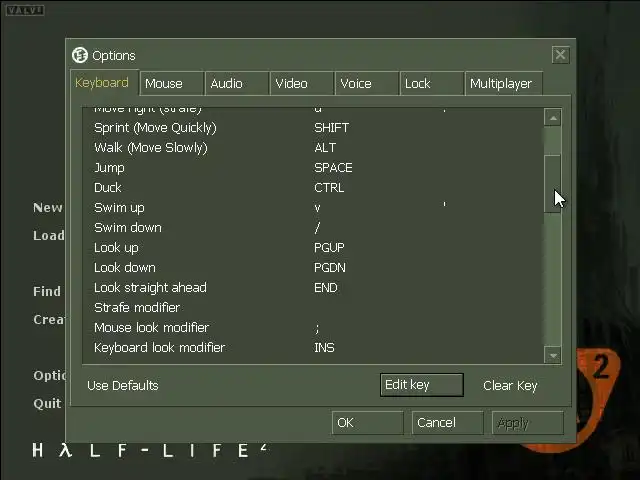The height and width of the screenshot is (480, 640).
Task: Select the Duck binding row
Action: (x=313, y=188)
